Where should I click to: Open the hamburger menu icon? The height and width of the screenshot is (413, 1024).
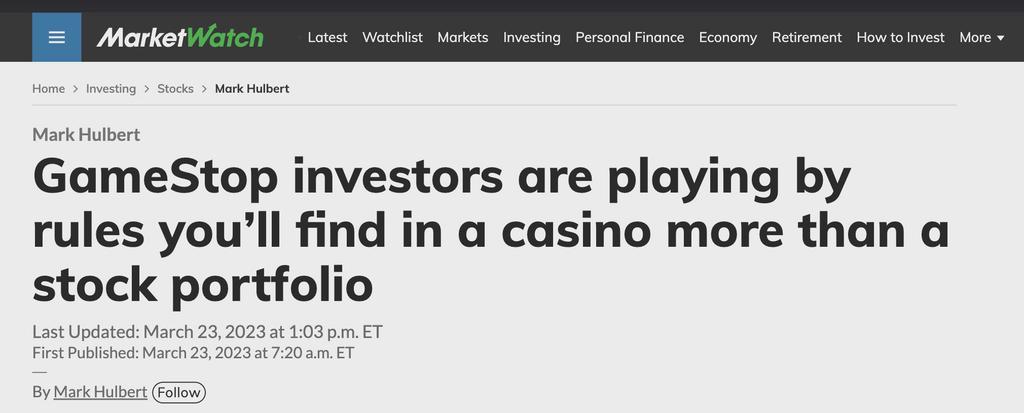pos(57,37)
